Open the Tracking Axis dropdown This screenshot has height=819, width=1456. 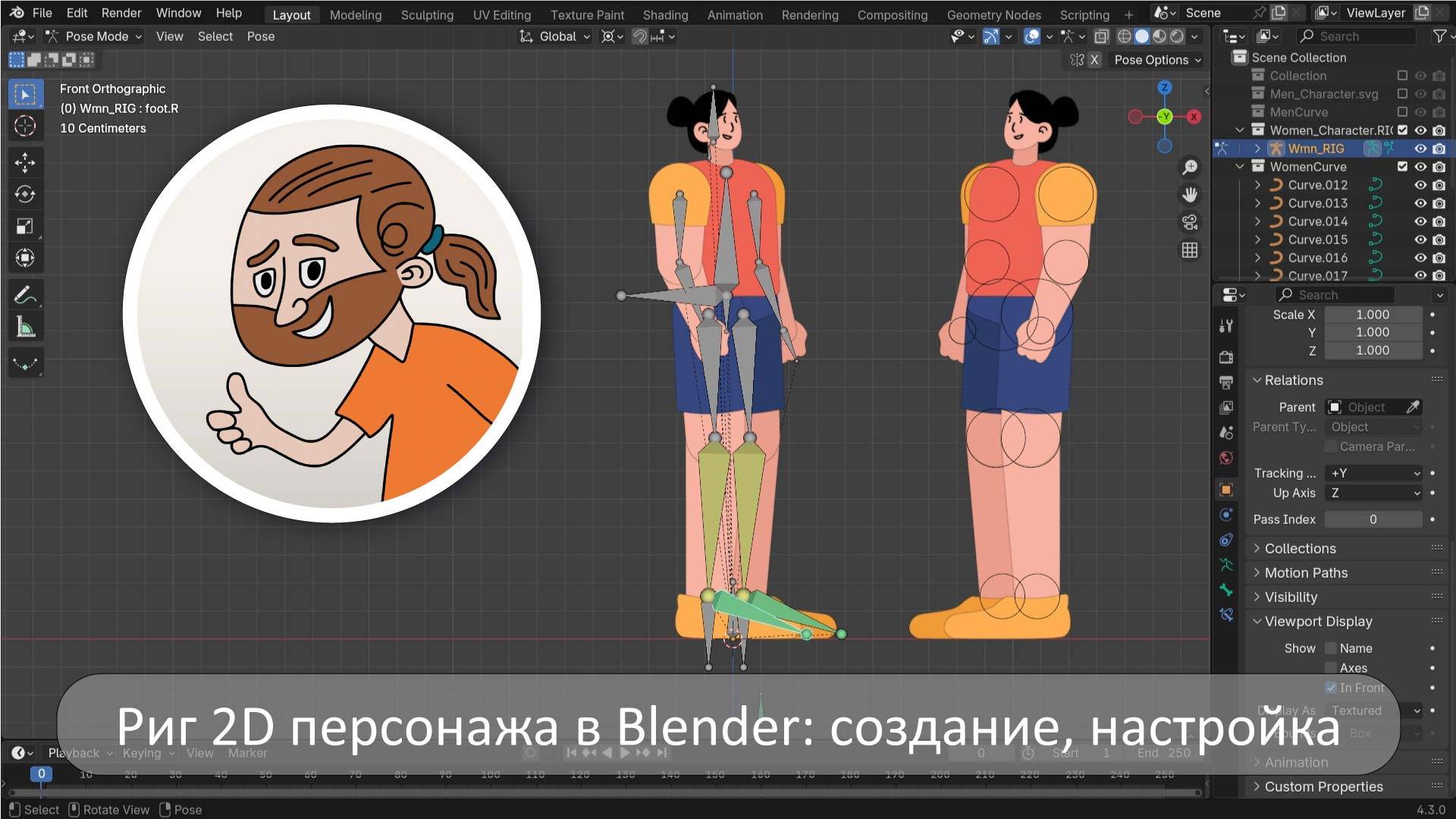click(x=1373, y=472)
